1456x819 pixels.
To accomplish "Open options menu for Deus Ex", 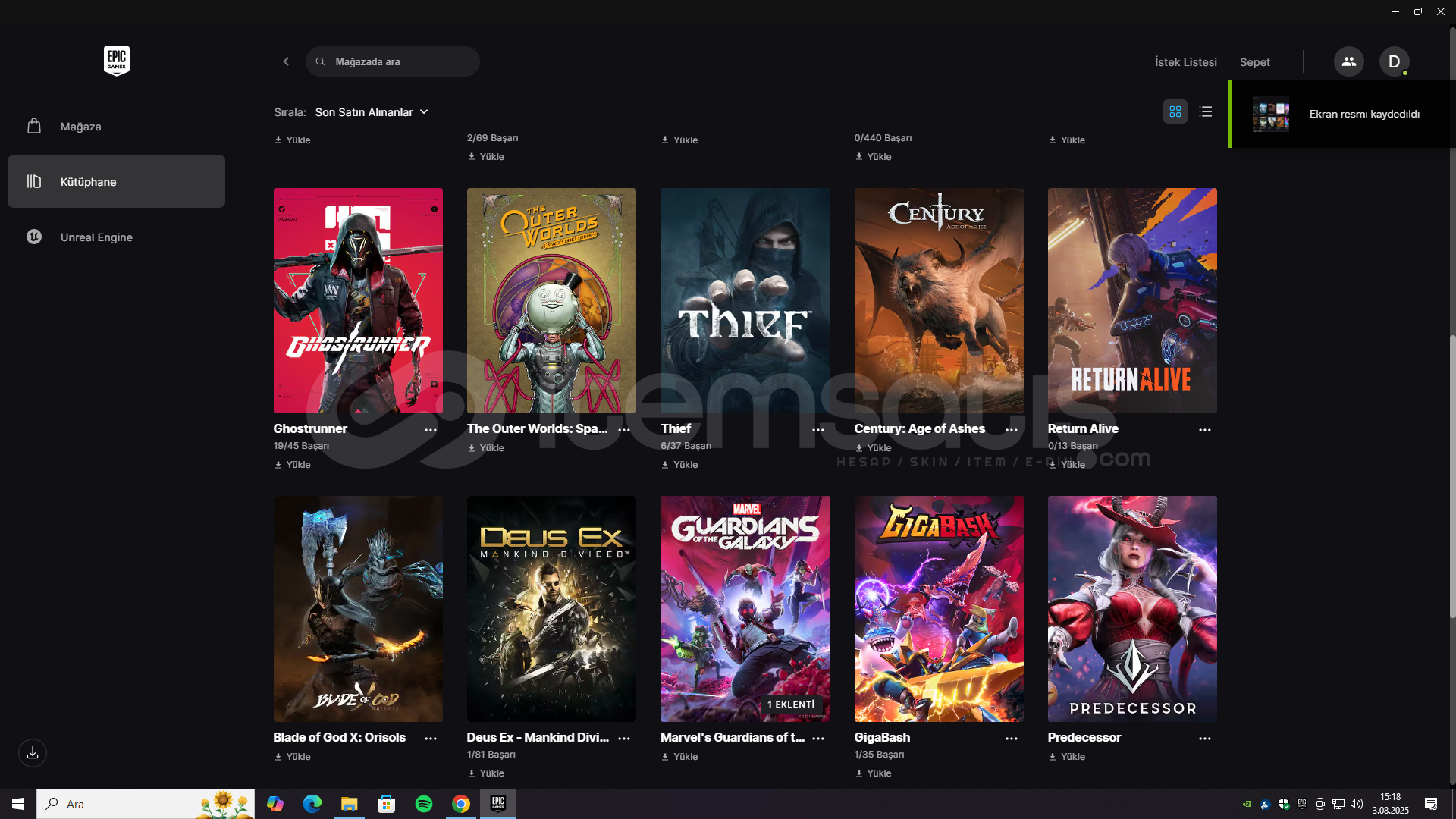I will 624,738.
